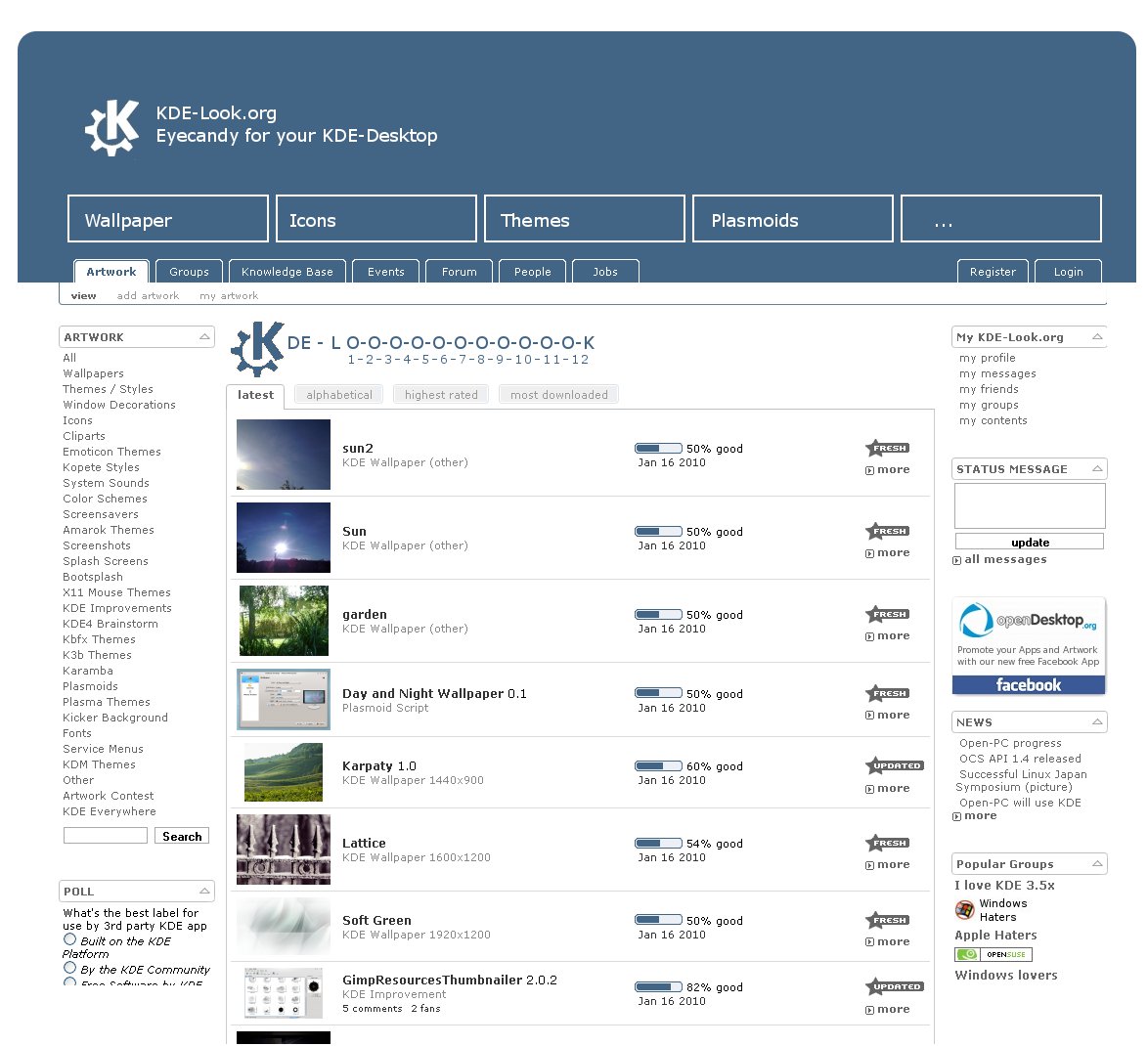Click the 60% rating bar for Karpaty
This screenshot has height=1046, width=1148.
[658, 765]
